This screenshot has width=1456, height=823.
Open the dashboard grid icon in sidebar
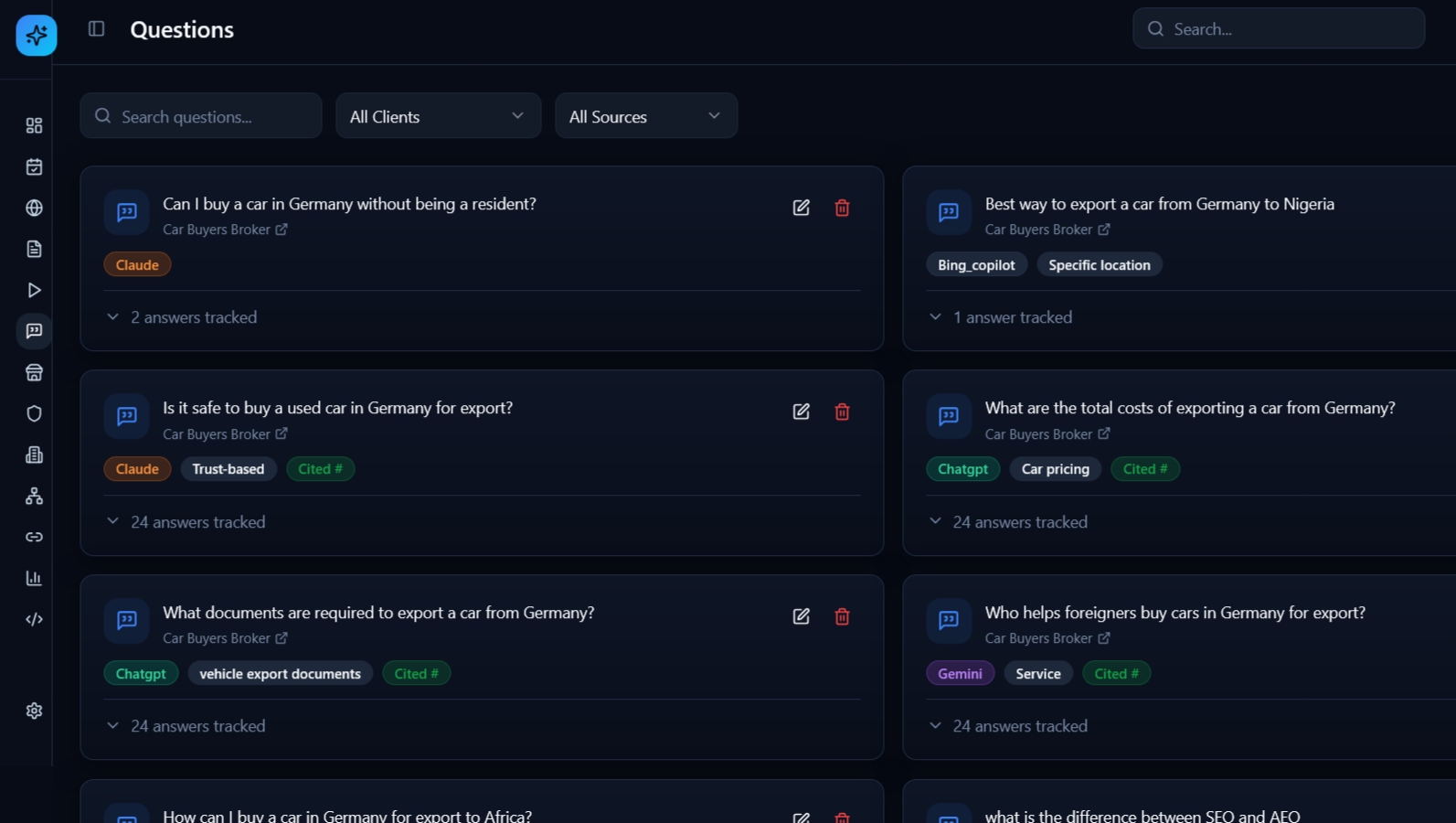click(34, 125)
